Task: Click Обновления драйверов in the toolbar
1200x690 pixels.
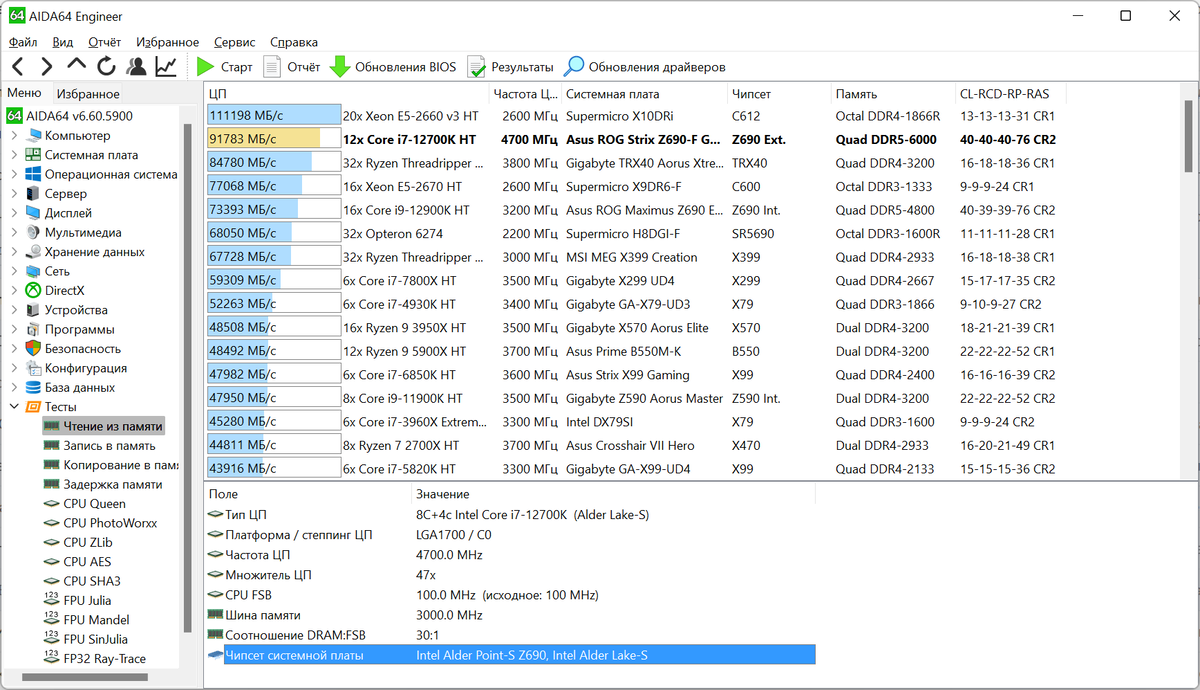Action: coord(645,67)
